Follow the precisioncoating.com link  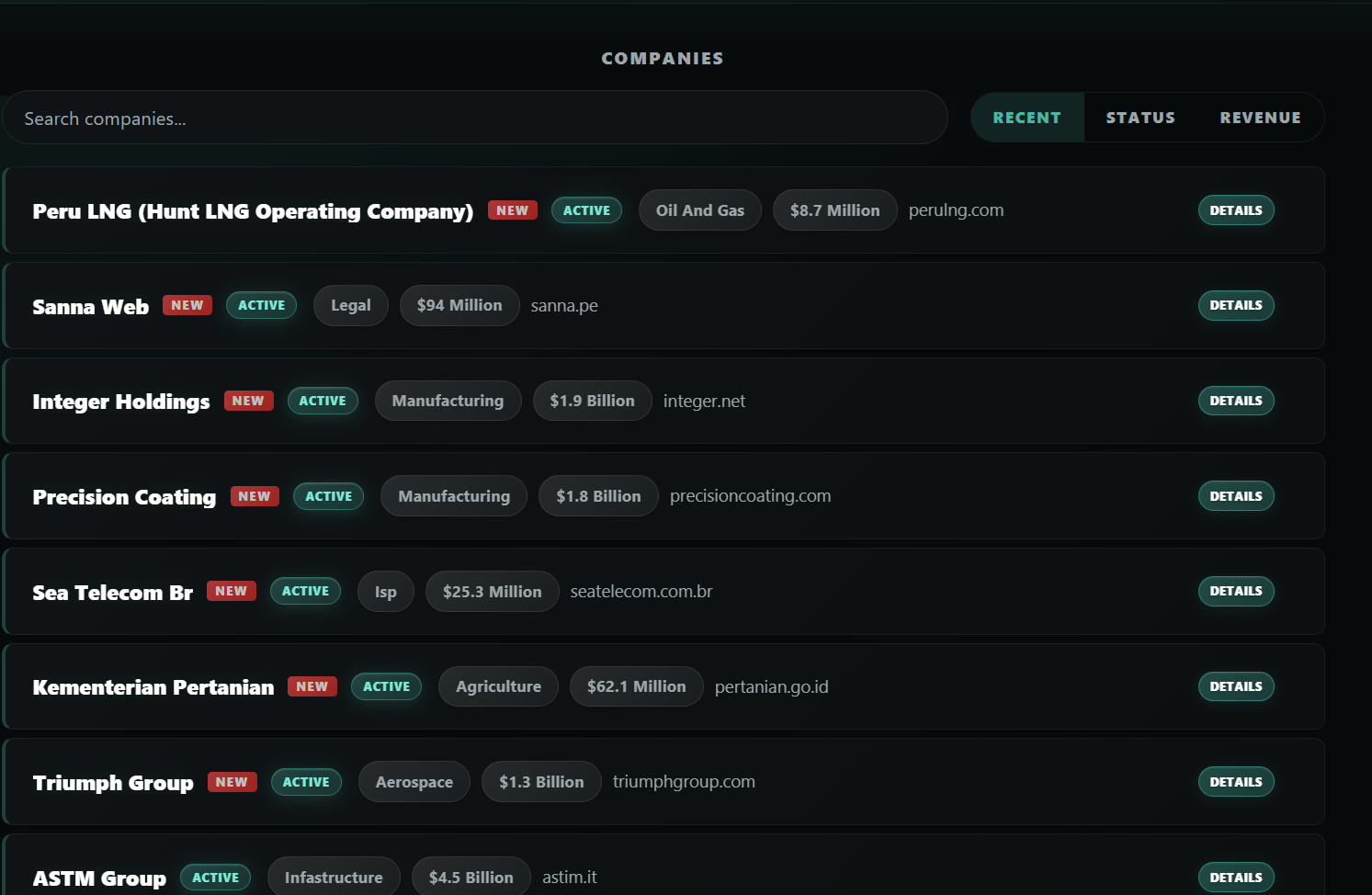coord(750,495)
